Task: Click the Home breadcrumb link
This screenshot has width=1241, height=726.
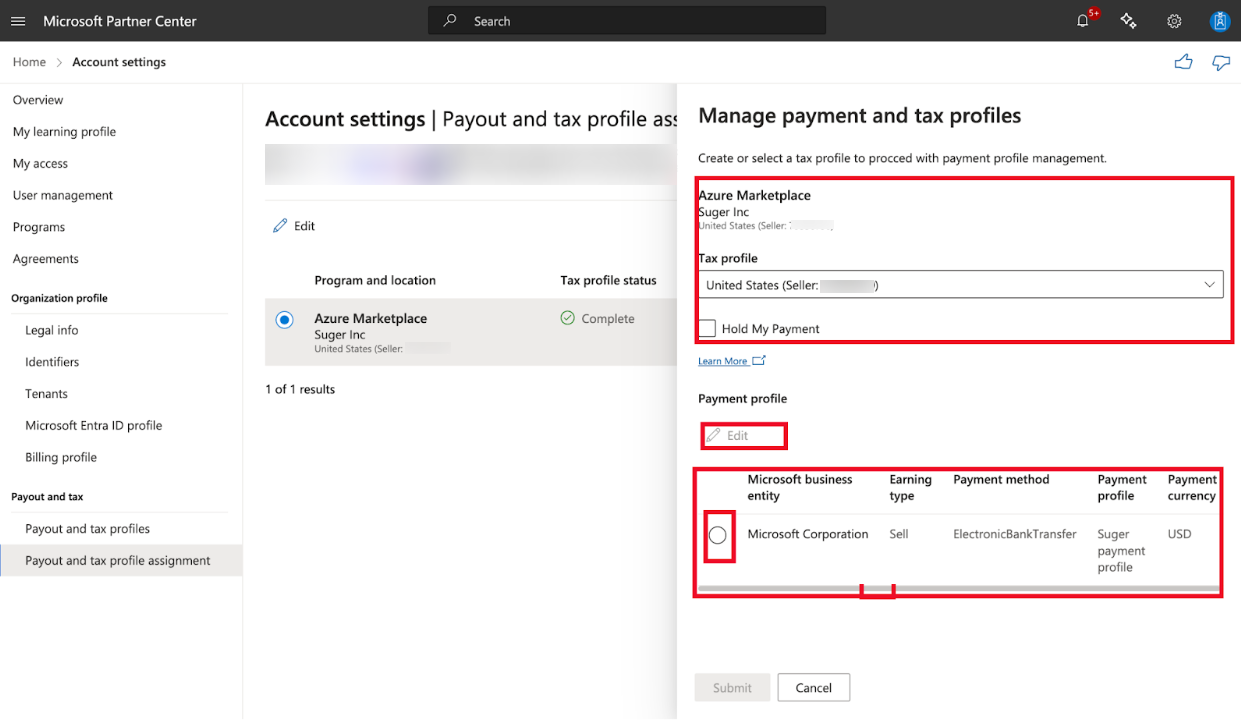Action: pyautogui.click(x=29, y=62)
